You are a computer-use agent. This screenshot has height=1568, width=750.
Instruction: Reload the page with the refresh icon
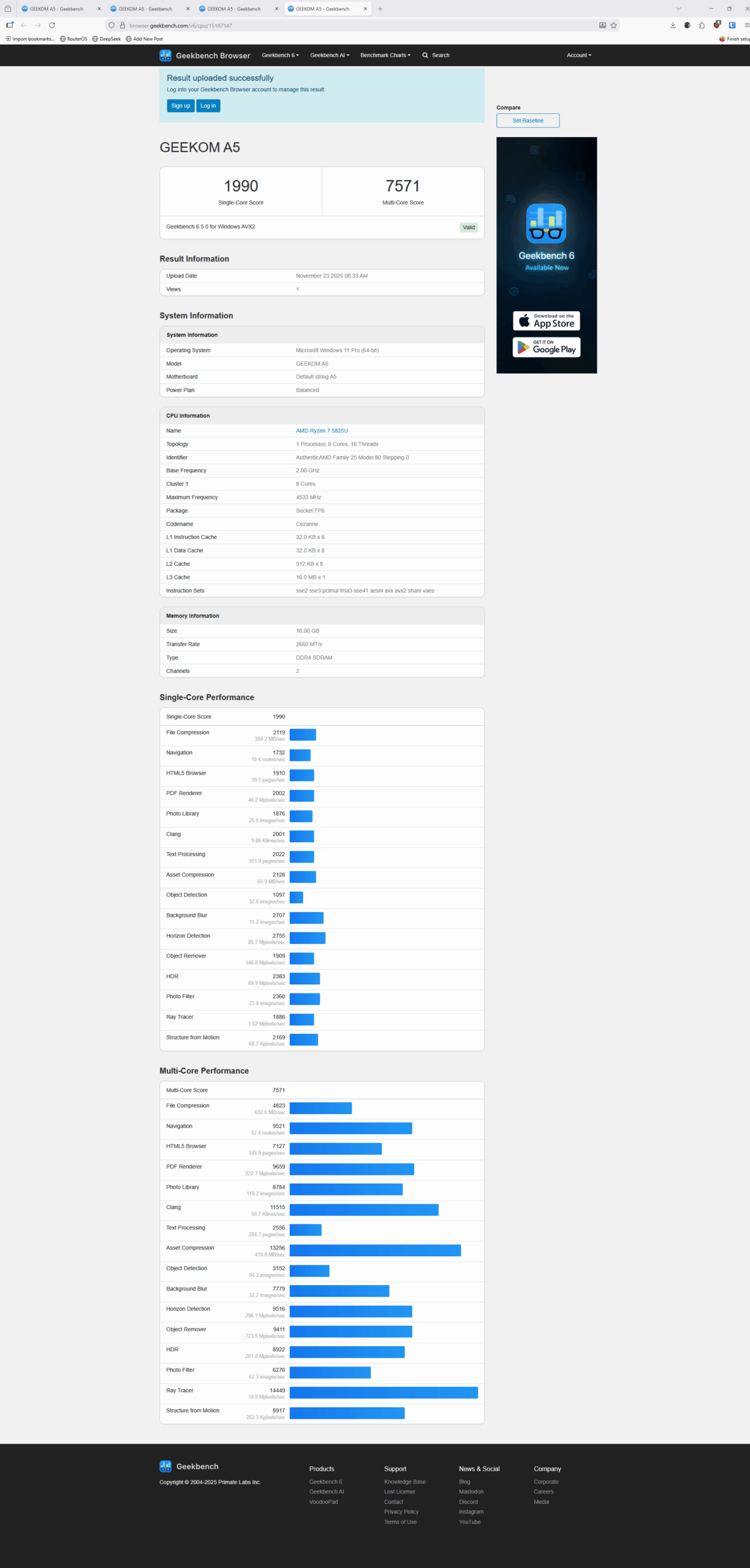[x=52, y=25]
